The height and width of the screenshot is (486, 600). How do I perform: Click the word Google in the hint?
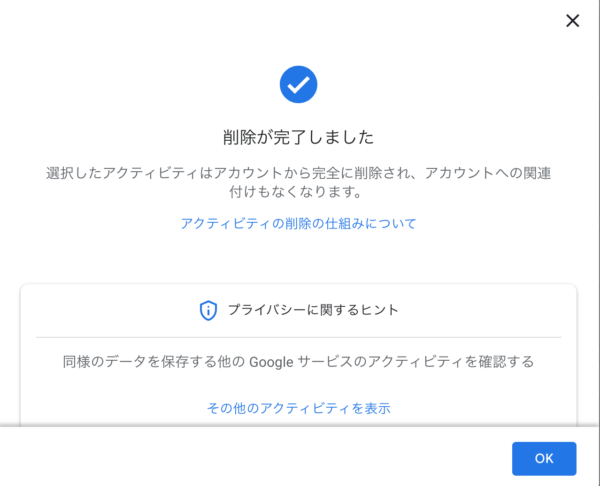pos(271,362)
